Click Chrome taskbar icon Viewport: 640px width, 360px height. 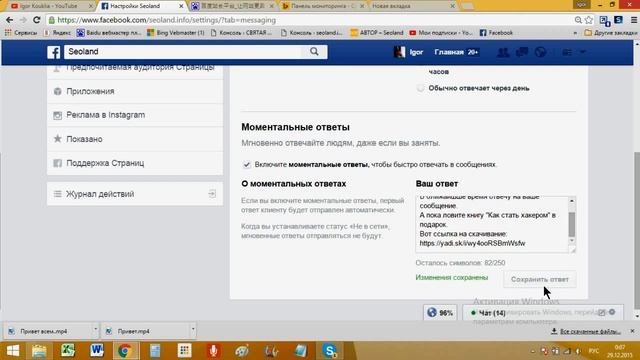(125, 351)
